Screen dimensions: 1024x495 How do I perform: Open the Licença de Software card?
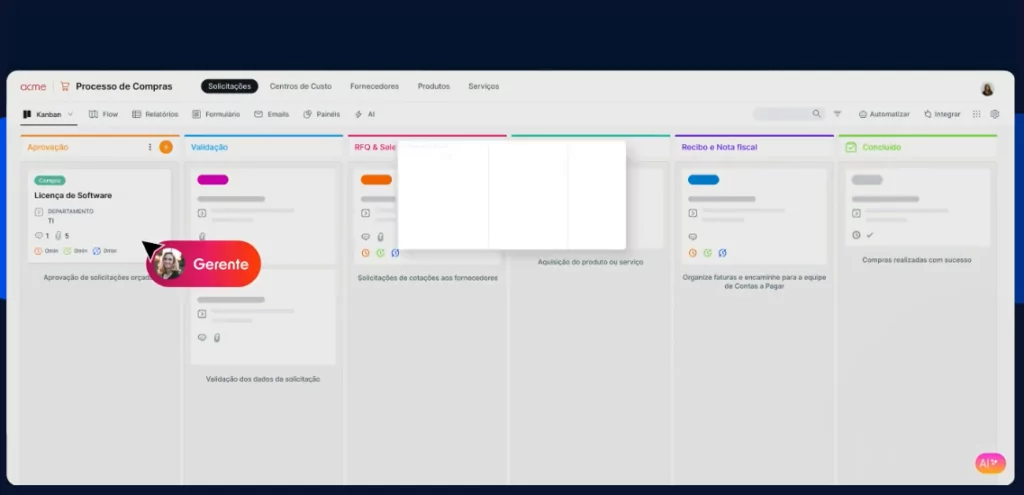(x=99, y=216)
